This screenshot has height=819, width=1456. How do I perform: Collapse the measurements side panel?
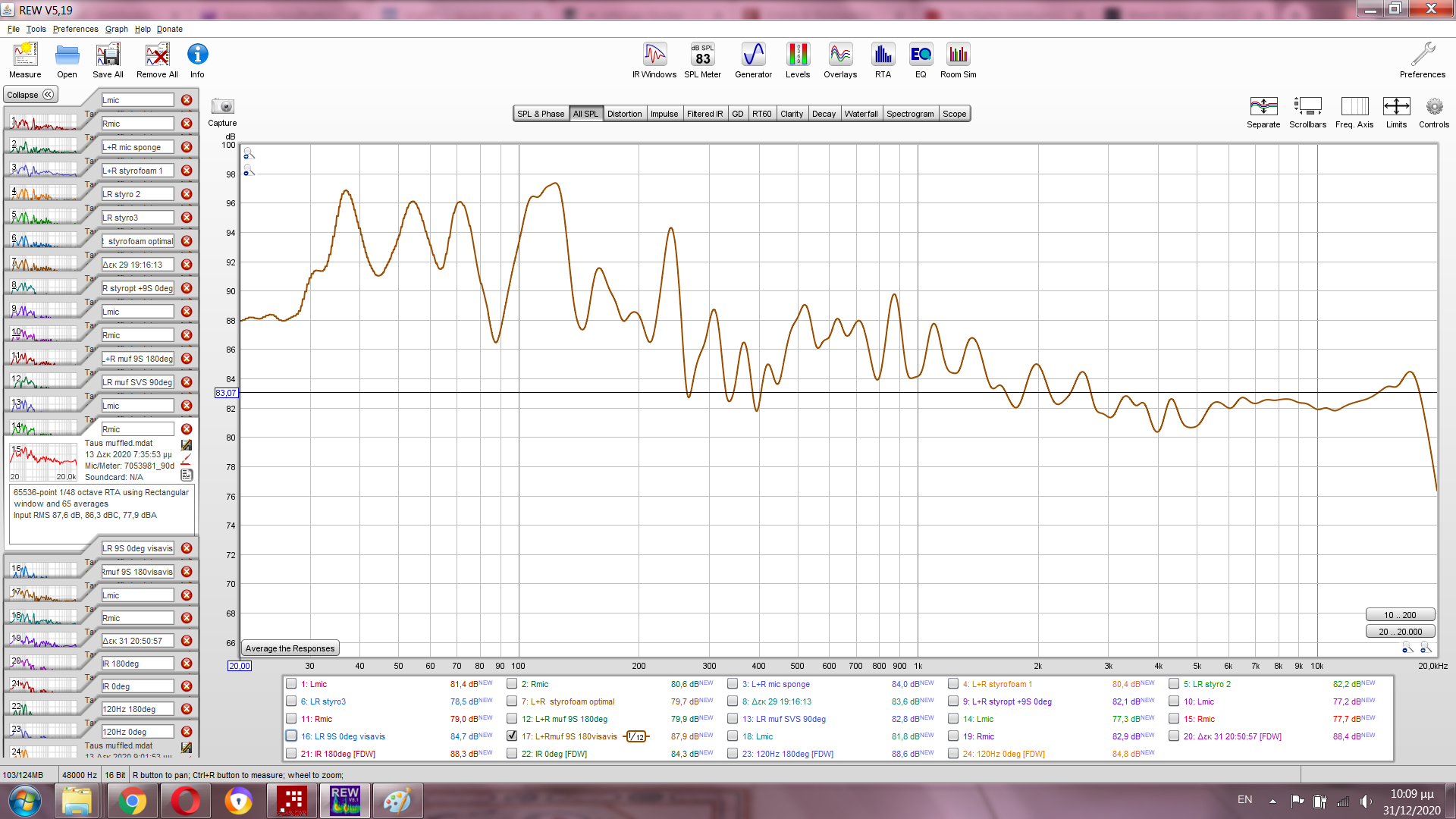[30, 95]
